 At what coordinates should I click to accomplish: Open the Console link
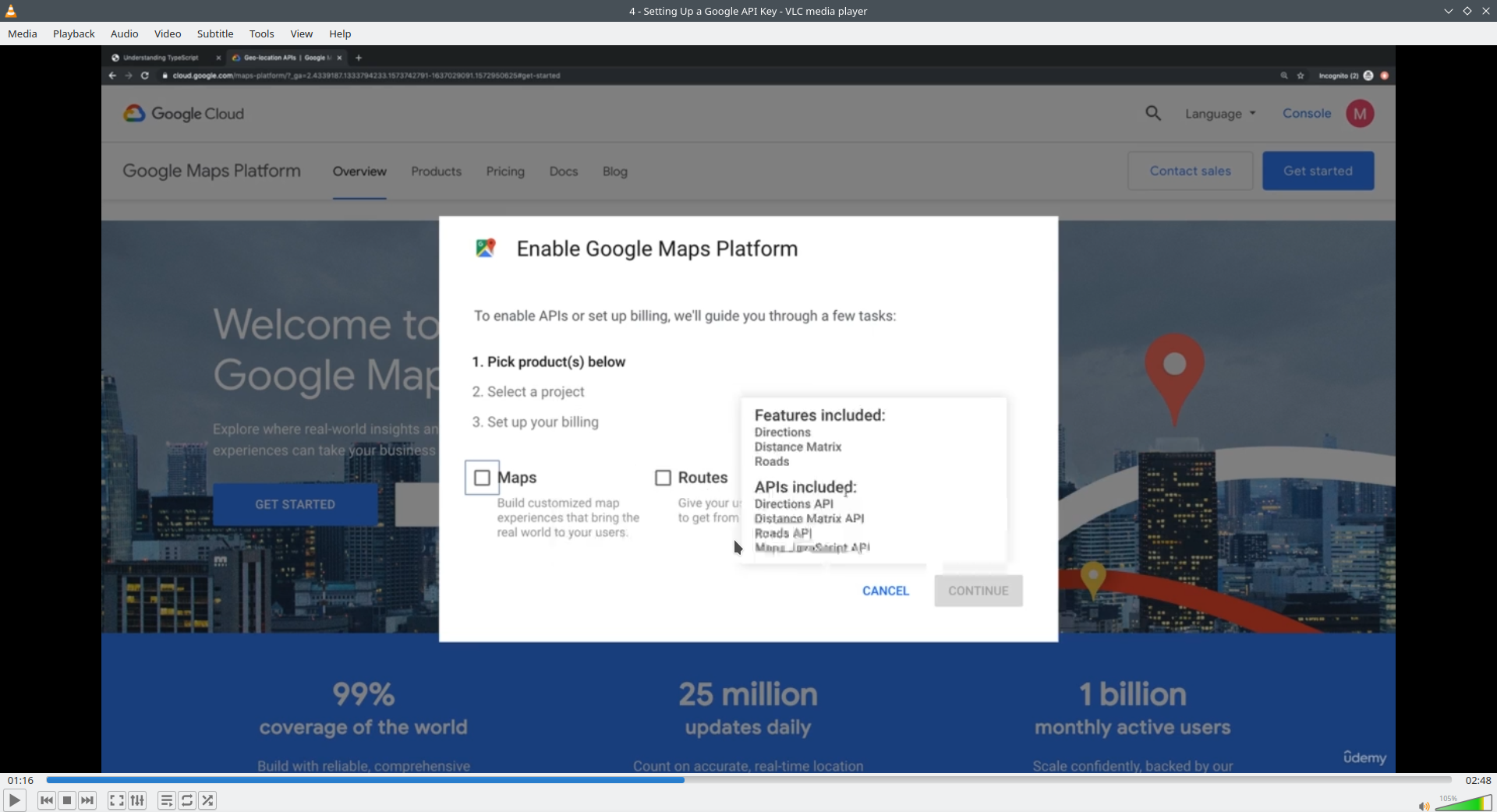pyautogui.click(x=1307, y=113)
